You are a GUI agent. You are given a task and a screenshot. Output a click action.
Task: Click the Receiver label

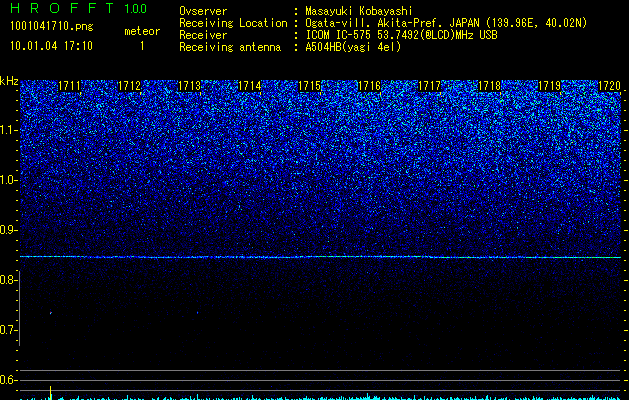coord(203,35)
